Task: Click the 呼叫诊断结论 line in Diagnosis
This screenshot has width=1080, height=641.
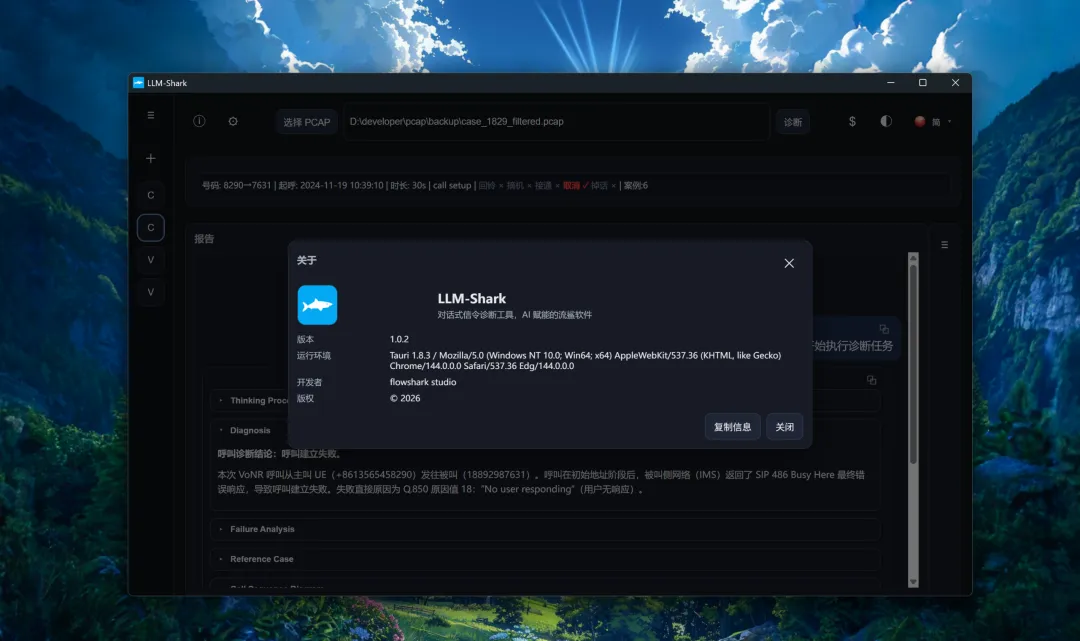Action: pos(280,454)
